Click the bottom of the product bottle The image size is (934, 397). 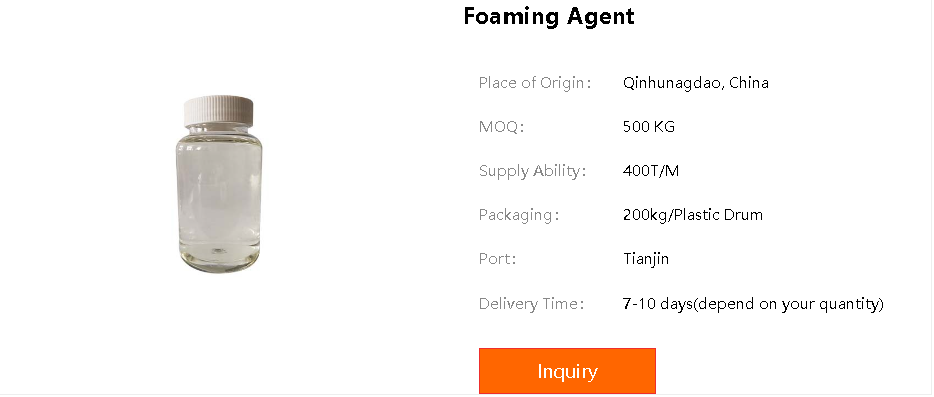coord(219,263)
